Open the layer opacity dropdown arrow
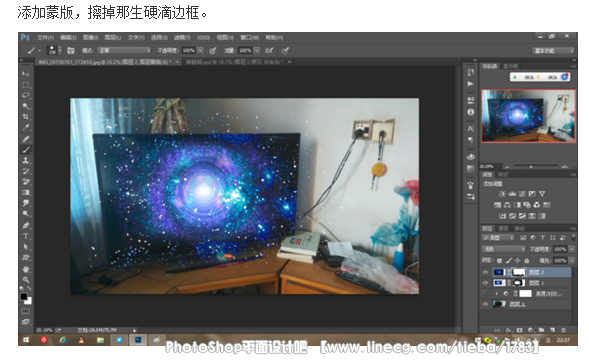The width and height of the screenshot is (589, 364). [x=572, y=249]
